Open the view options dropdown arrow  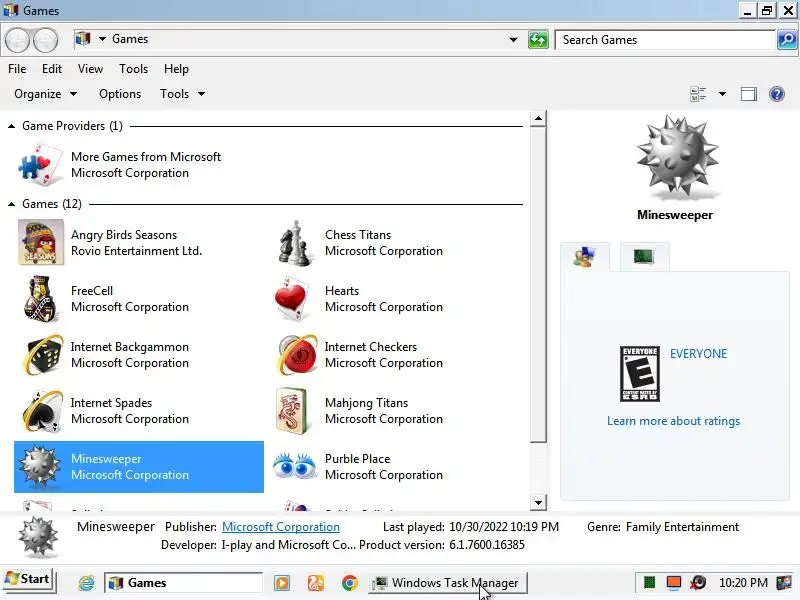pos(722,94)
